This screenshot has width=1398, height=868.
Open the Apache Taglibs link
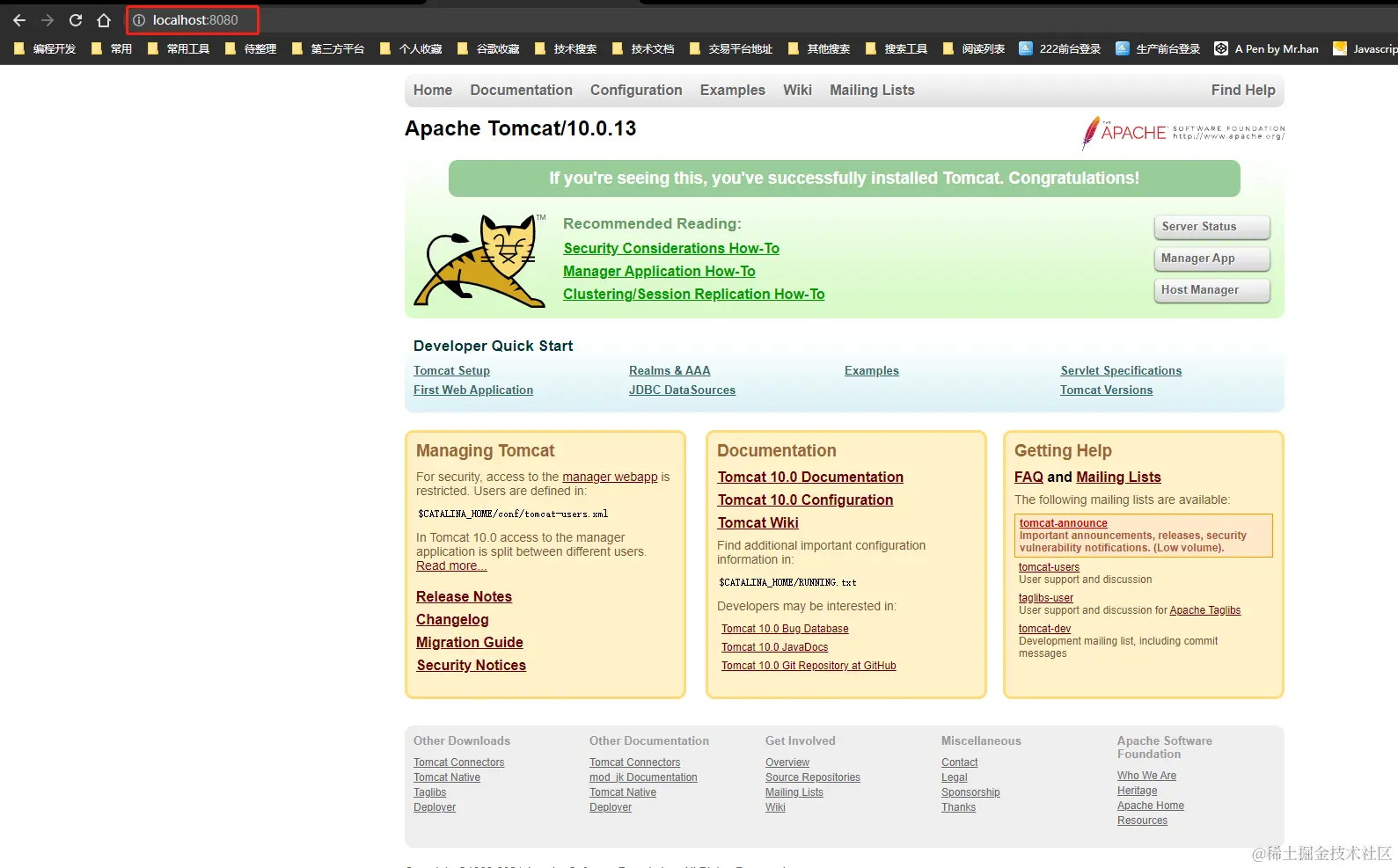click(1204, 610)
